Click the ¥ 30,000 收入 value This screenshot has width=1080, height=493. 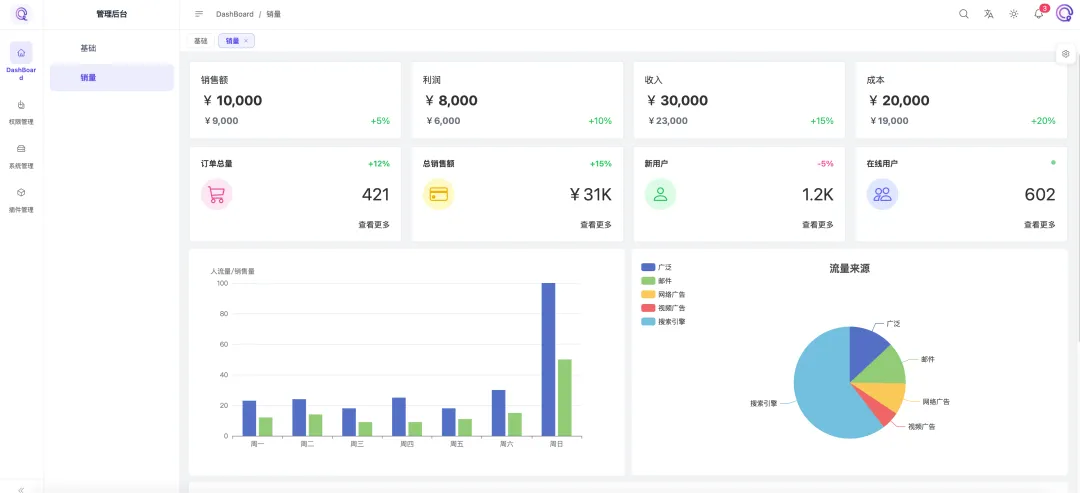point(677,101)
